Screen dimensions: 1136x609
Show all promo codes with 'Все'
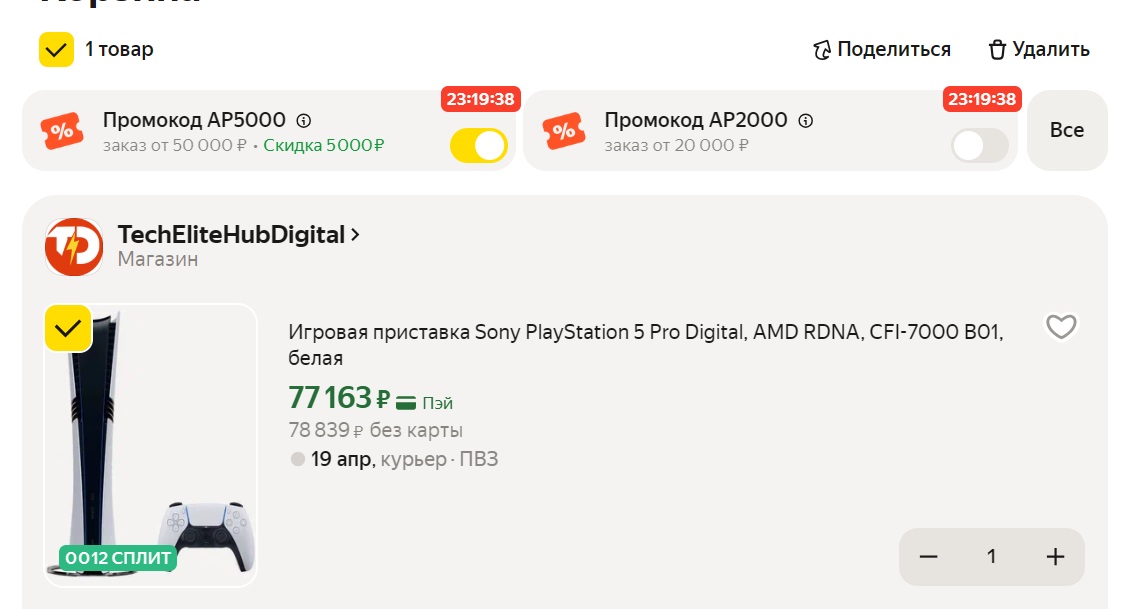click(1066, 130)
